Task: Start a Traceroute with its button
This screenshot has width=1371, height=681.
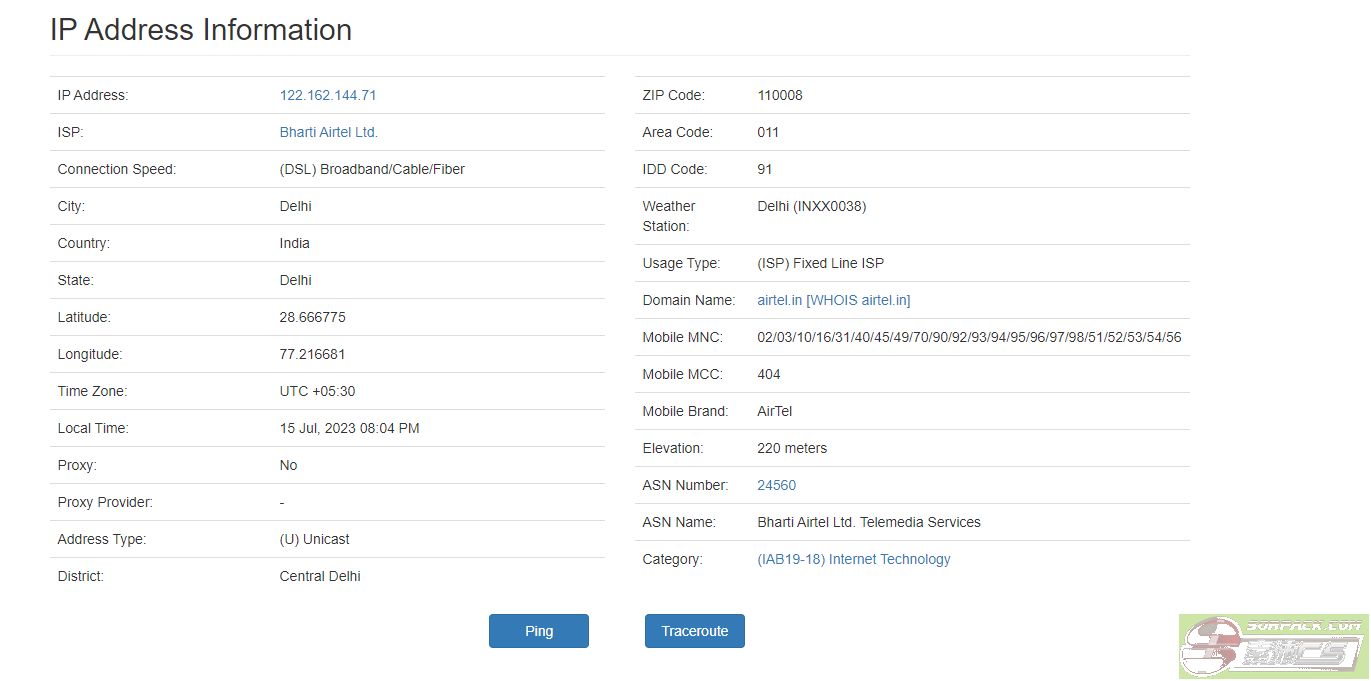Action: click(x=695, y=631)
